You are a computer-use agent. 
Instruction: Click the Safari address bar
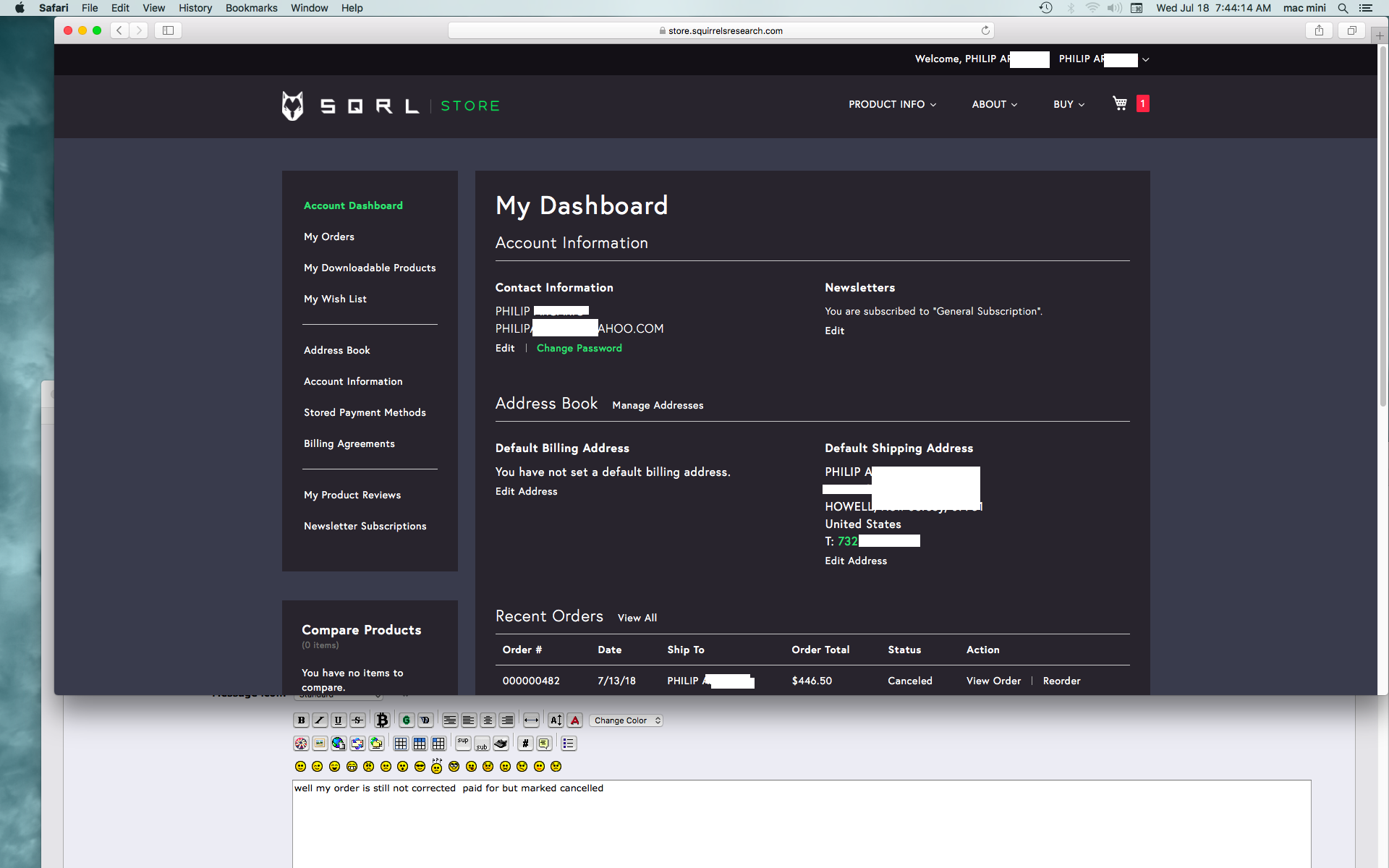pyautogui.click(x=721, y=30)
